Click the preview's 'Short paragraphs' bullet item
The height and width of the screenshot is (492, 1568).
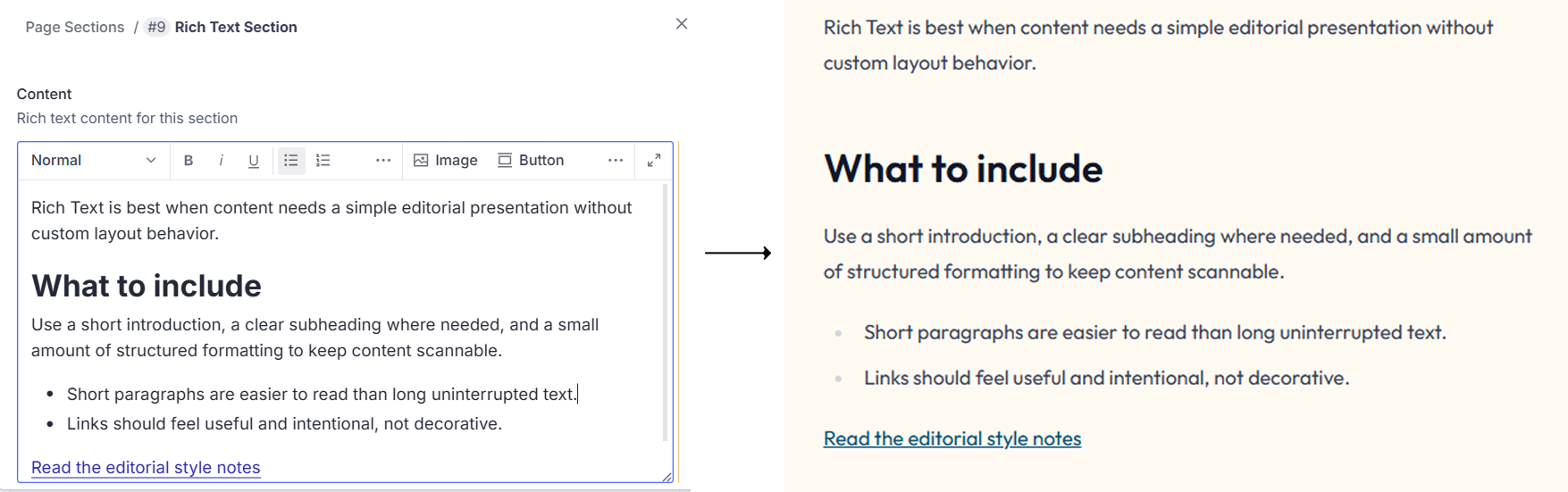tap(1154, 333)
